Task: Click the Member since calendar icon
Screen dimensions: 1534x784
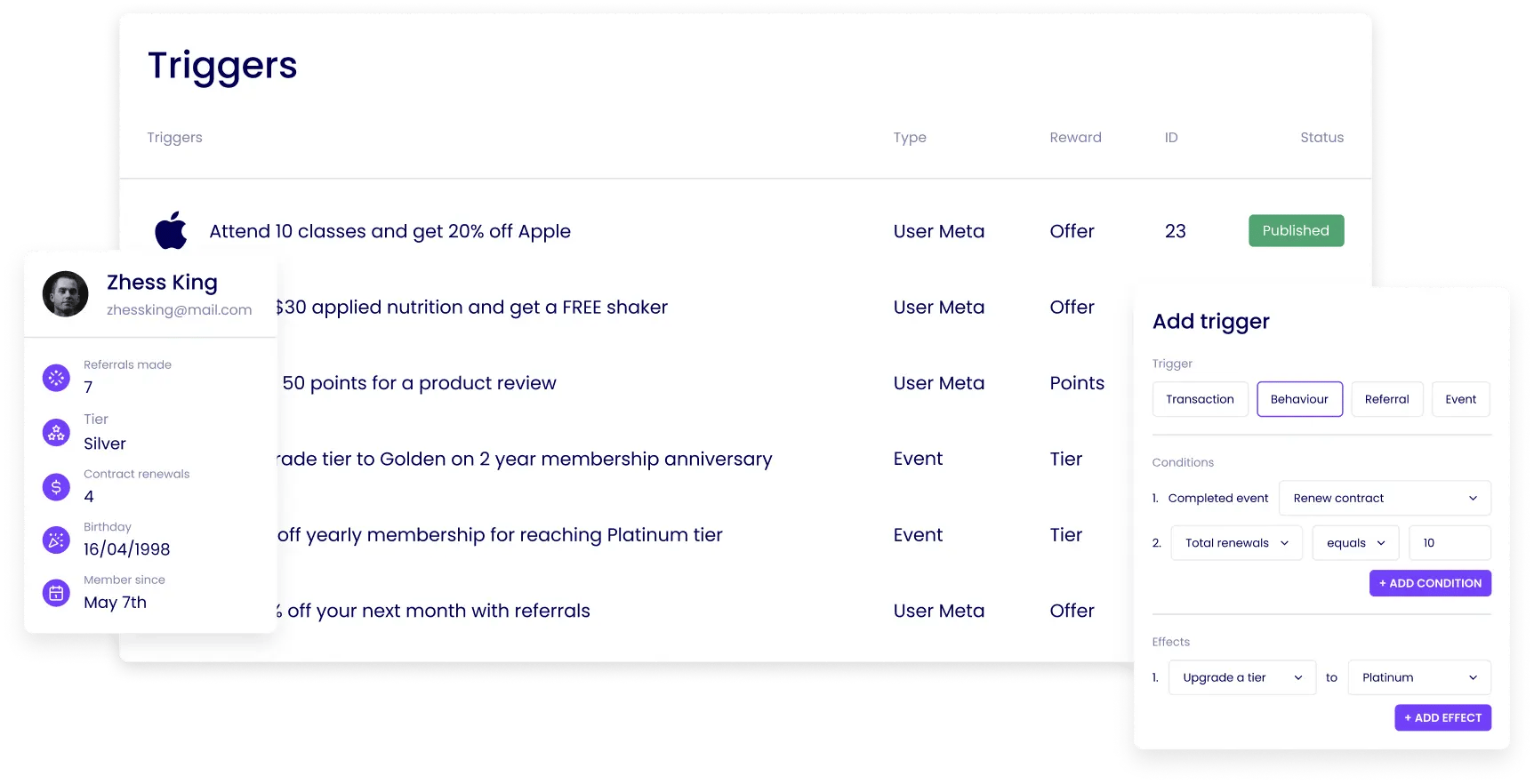Action: click(x=56, y=592)
